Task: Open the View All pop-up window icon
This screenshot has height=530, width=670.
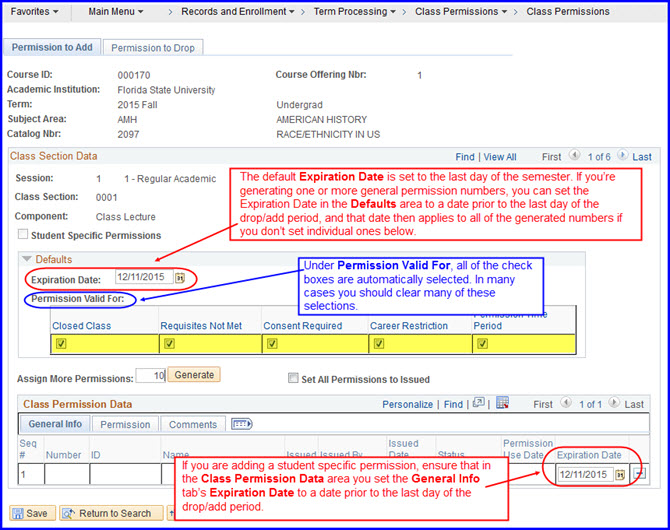Action: [x=479, y=403]
